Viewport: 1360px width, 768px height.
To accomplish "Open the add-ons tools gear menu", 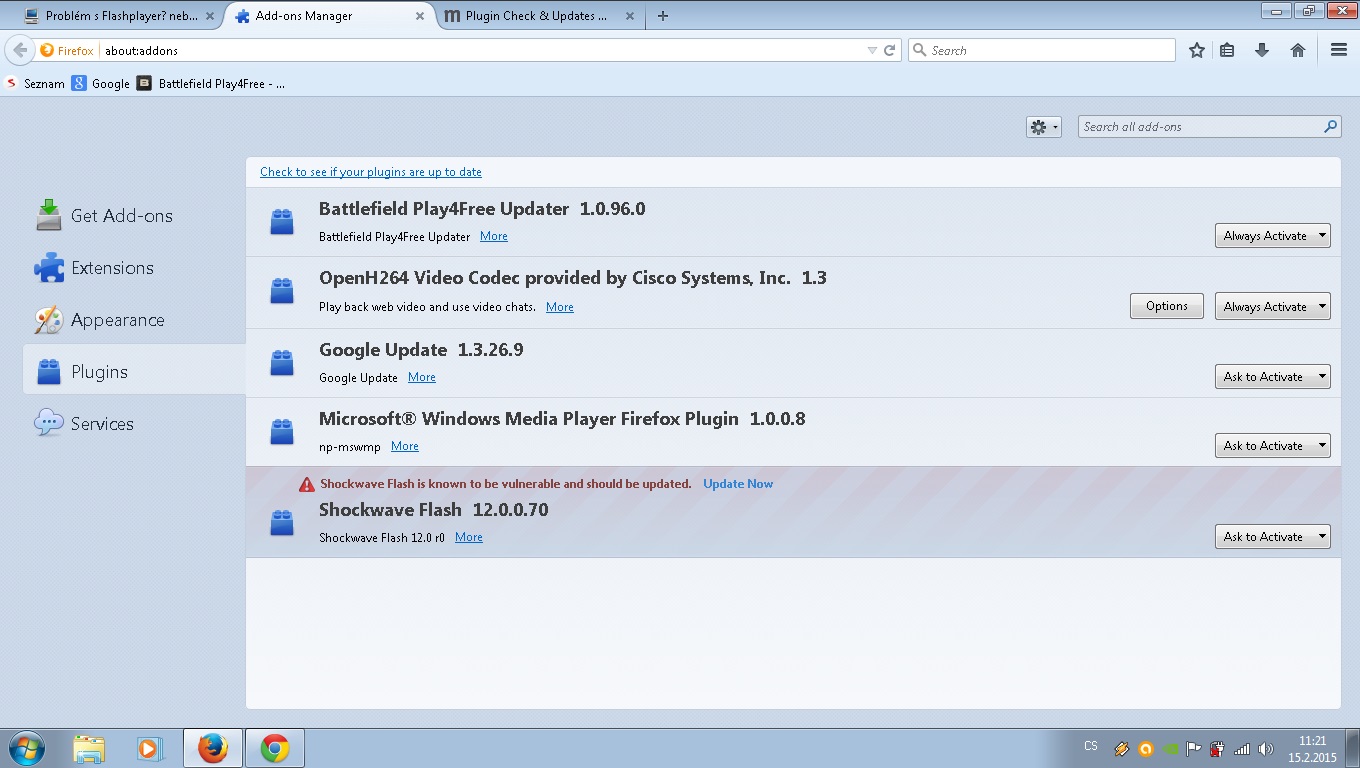I will [x=1043, y=127].
